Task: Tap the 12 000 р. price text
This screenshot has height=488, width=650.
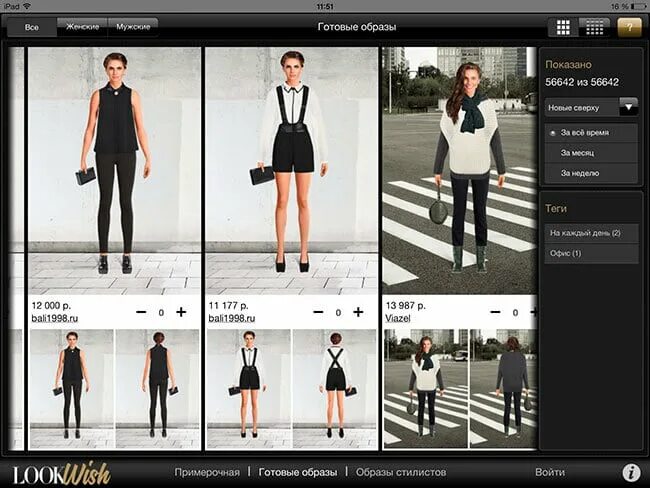Action: [51, 306]
